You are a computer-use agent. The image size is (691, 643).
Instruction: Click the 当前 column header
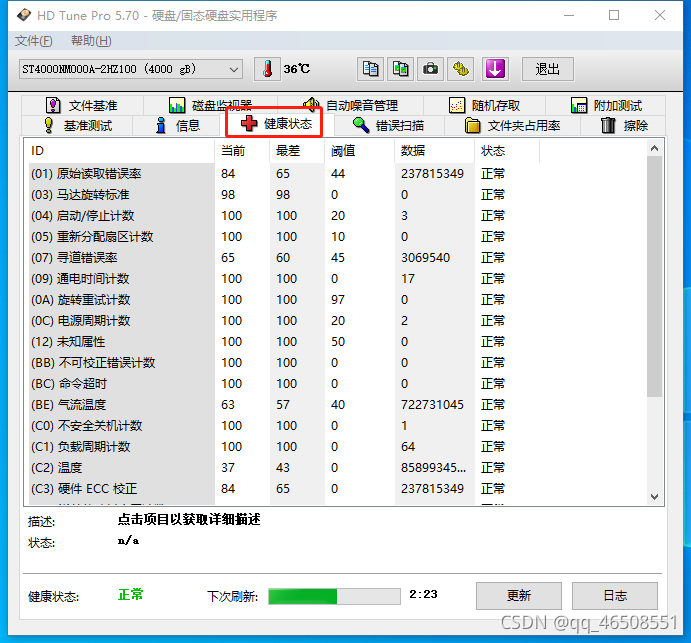pos(242,151)
